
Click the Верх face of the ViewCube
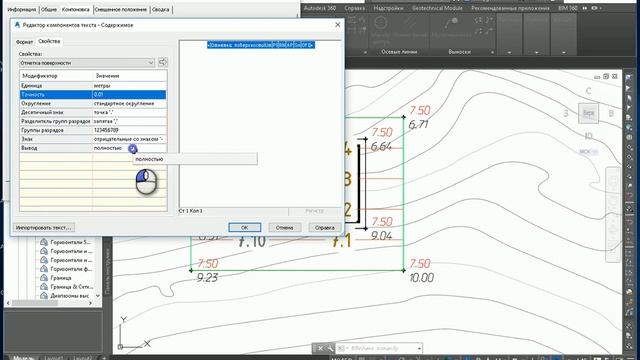pyautogui.click(x=589, y=113)
